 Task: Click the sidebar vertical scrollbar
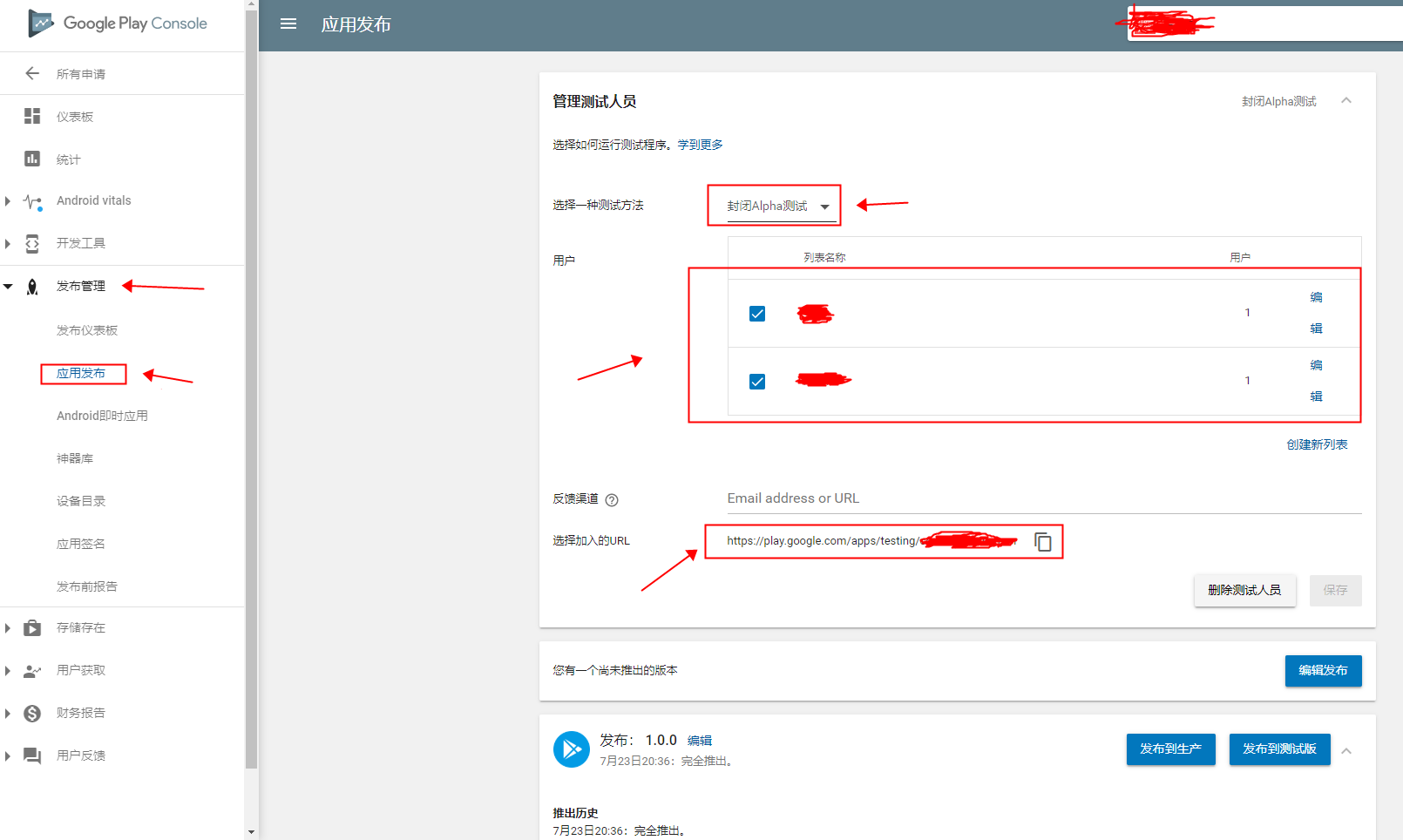click(x=251, y=390)
